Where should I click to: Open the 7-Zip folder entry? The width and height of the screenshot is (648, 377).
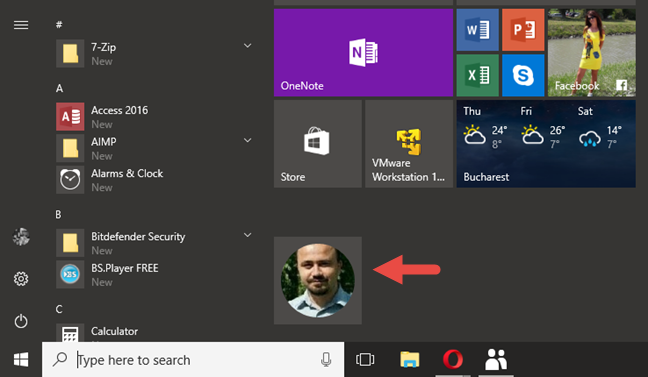coord(155,54)
